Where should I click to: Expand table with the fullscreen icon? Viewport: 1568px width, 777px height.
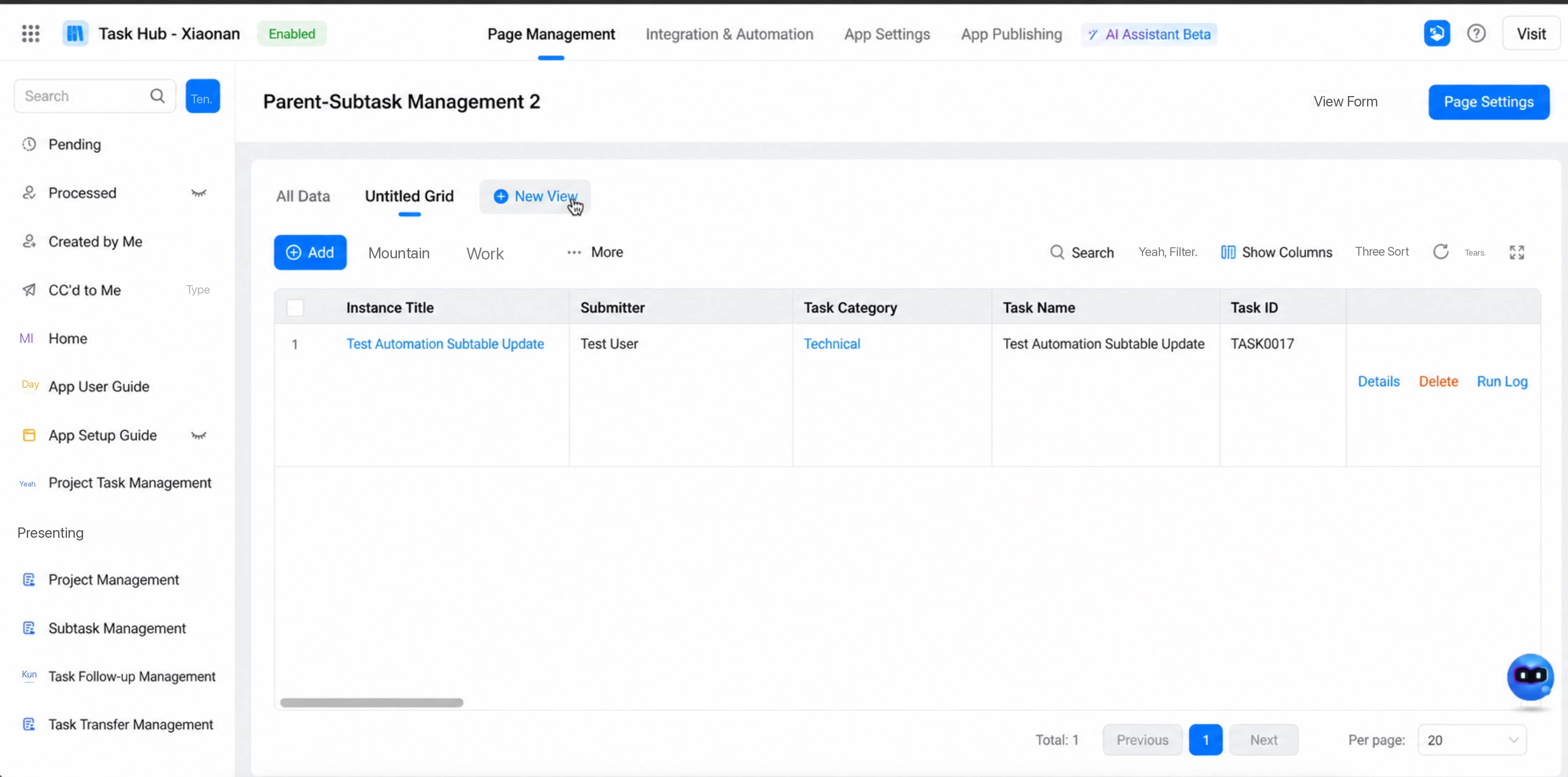coord(1516,252)
